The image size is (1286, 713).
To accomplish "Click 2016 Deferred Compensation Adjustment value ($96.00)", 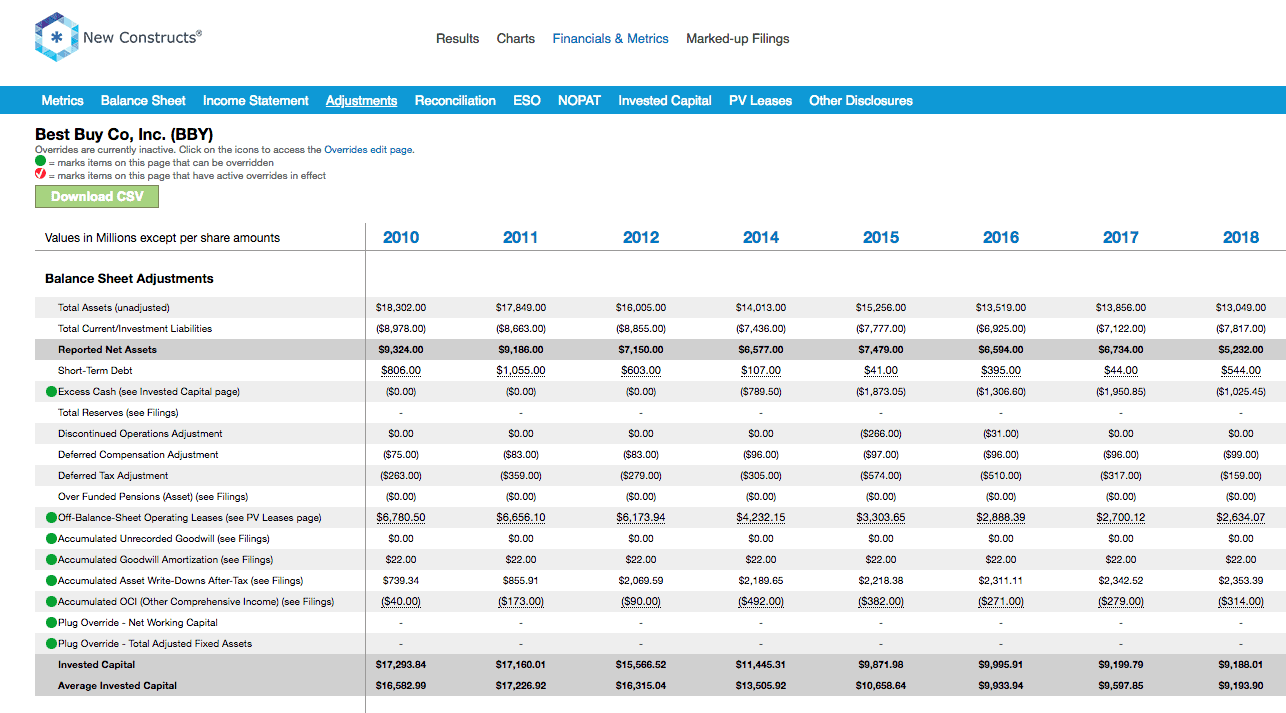I will (1001, 455).
